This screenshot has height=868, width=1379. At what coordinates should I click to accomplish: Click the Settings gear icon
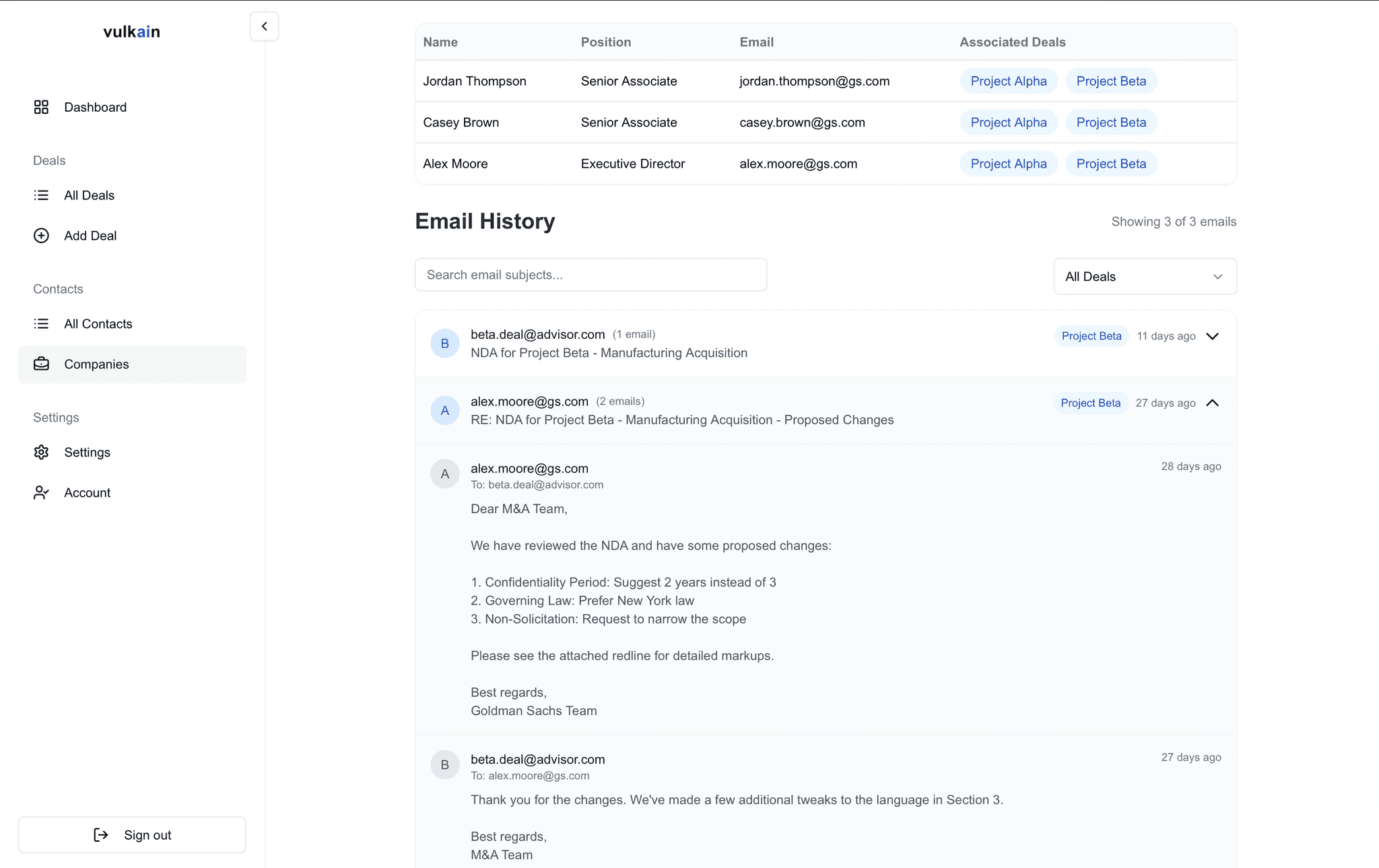click(x=41, y=453)
